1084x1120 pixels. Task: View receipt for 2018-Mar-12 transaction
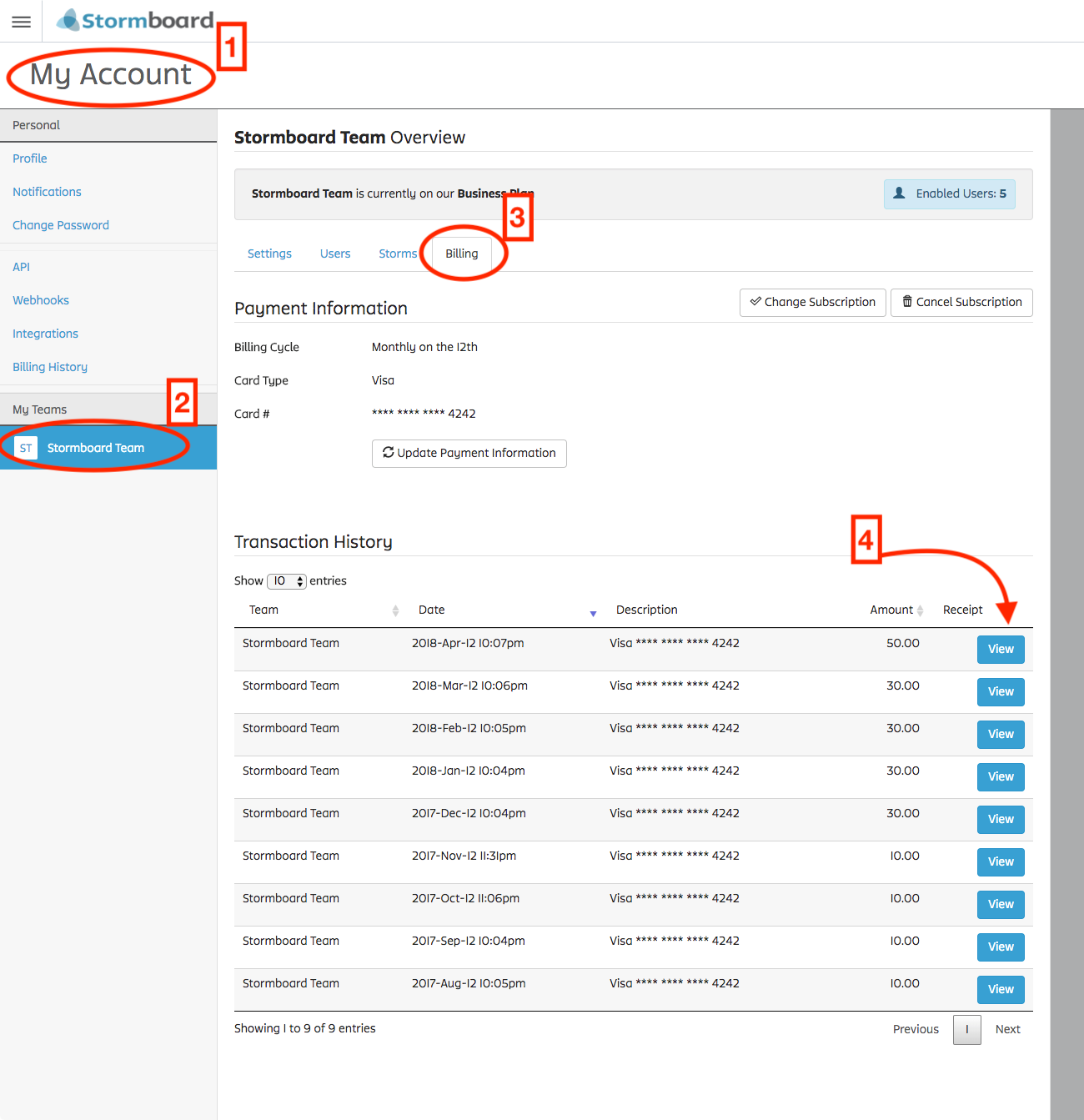pyautogui.click(x=1001, y=692)
